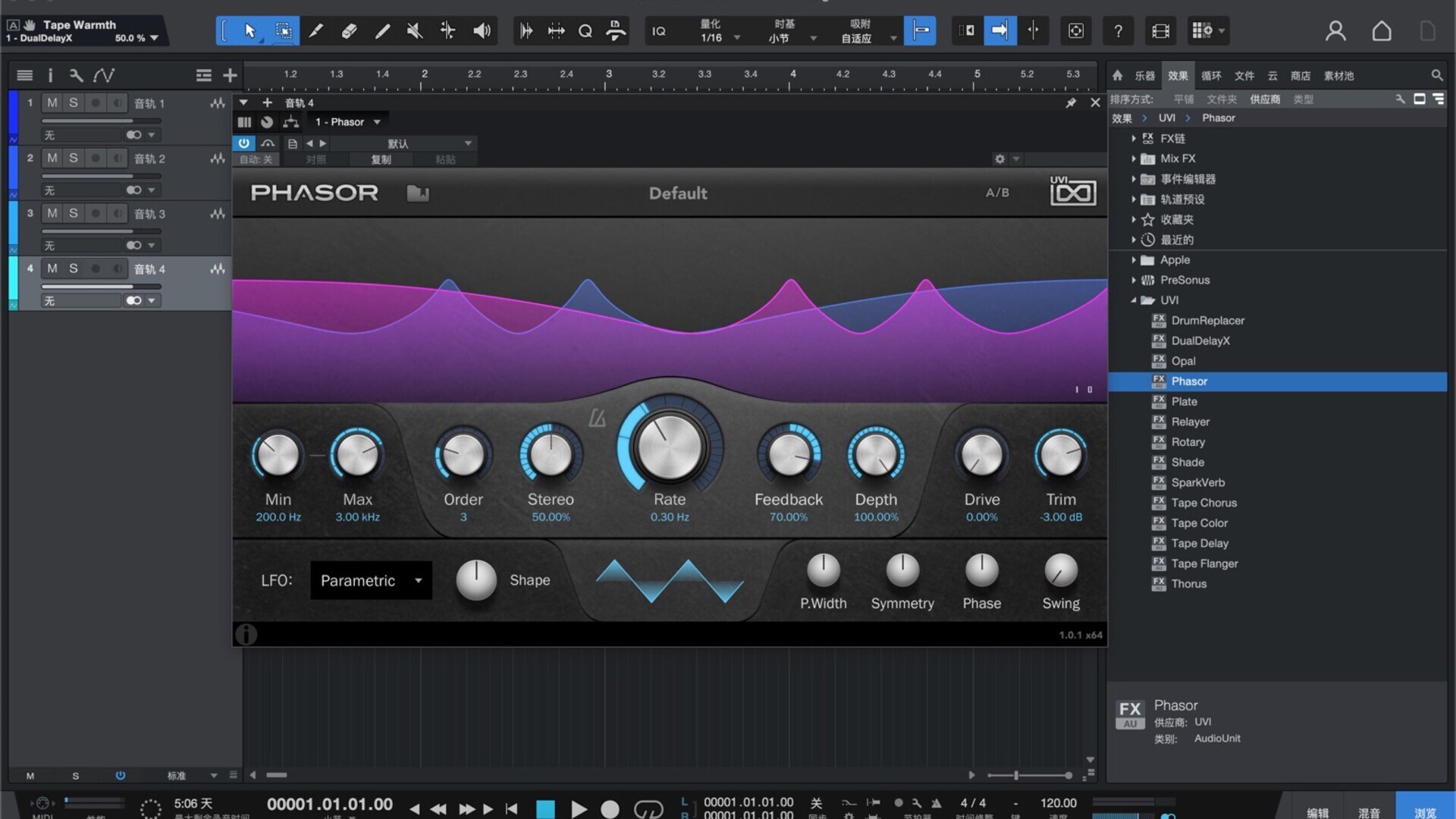Show automation curve icon in track header
Viewport: 1456px width, 819px height.
[104, 75]
